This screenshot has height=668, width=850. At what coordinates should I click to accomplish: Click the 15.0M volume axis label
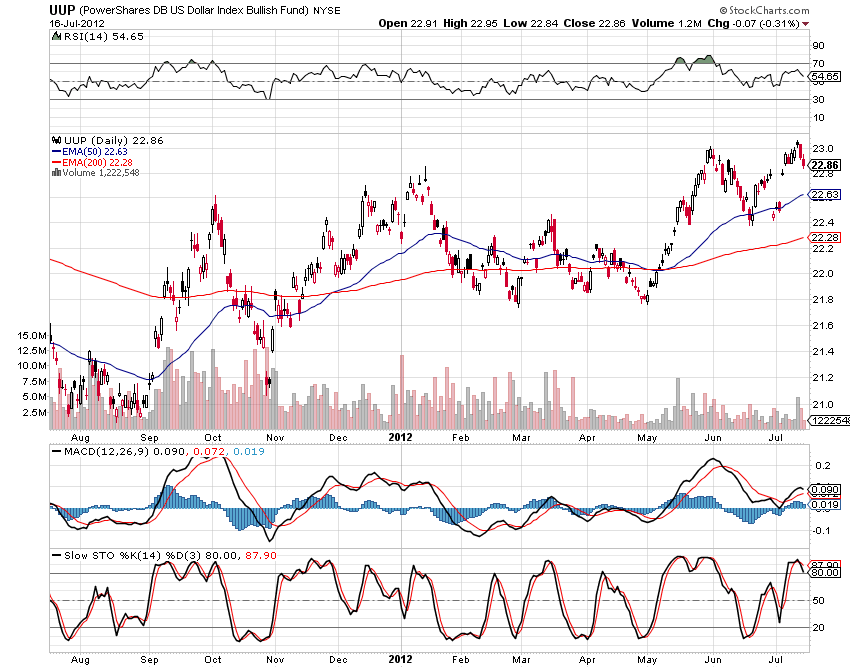[x=31, y=336]
